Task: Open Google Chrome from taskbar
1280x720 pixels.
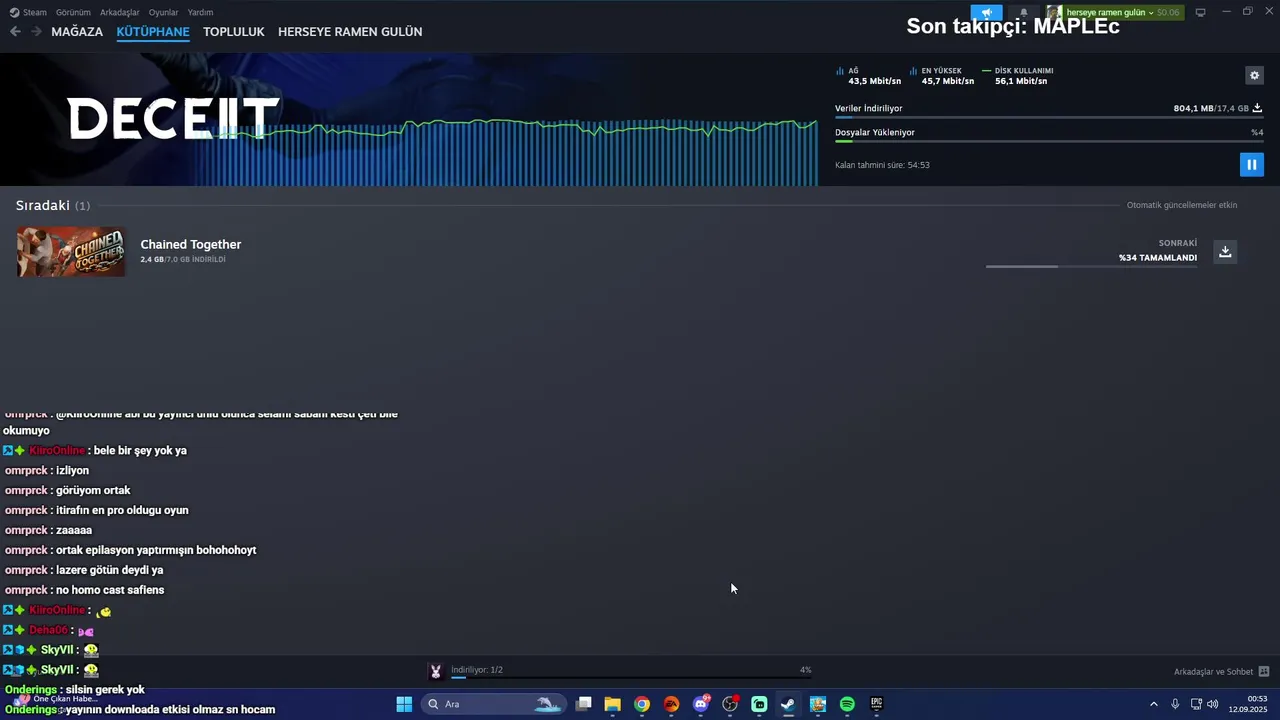Action: coord(642,704)
